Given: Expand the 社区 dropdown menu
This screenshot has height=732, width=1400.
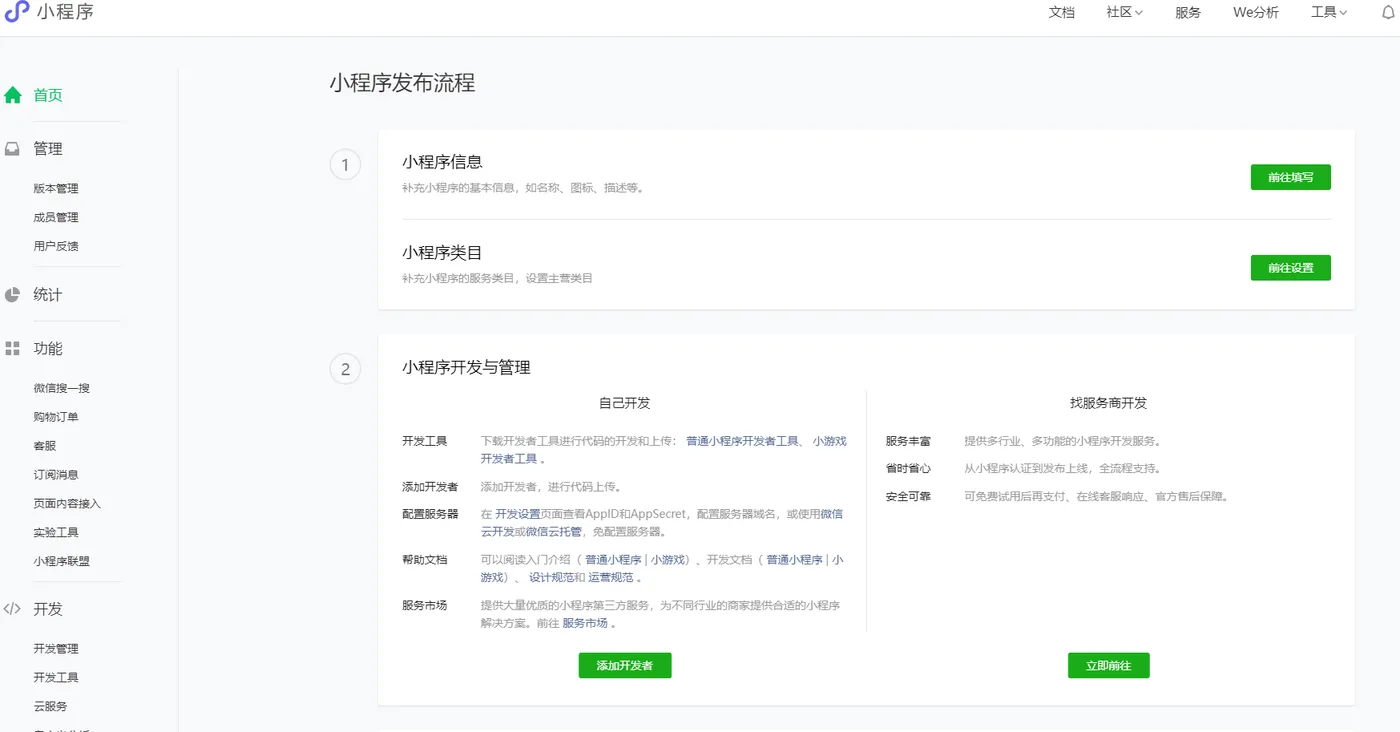Looking at the screenshot, I should pyautogui.click(x=1124, y=12).
